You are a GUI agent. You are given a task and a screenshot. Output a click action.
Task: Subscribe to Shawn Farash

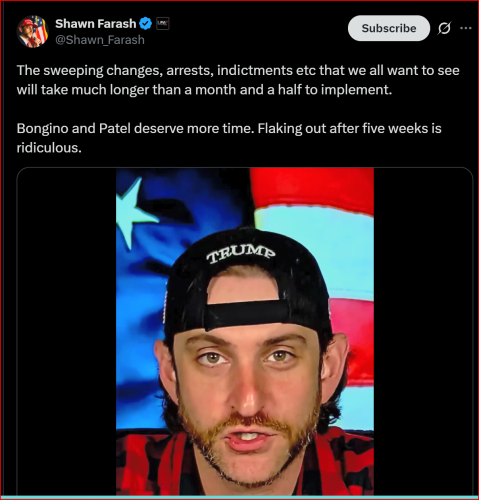pos(389,28)
